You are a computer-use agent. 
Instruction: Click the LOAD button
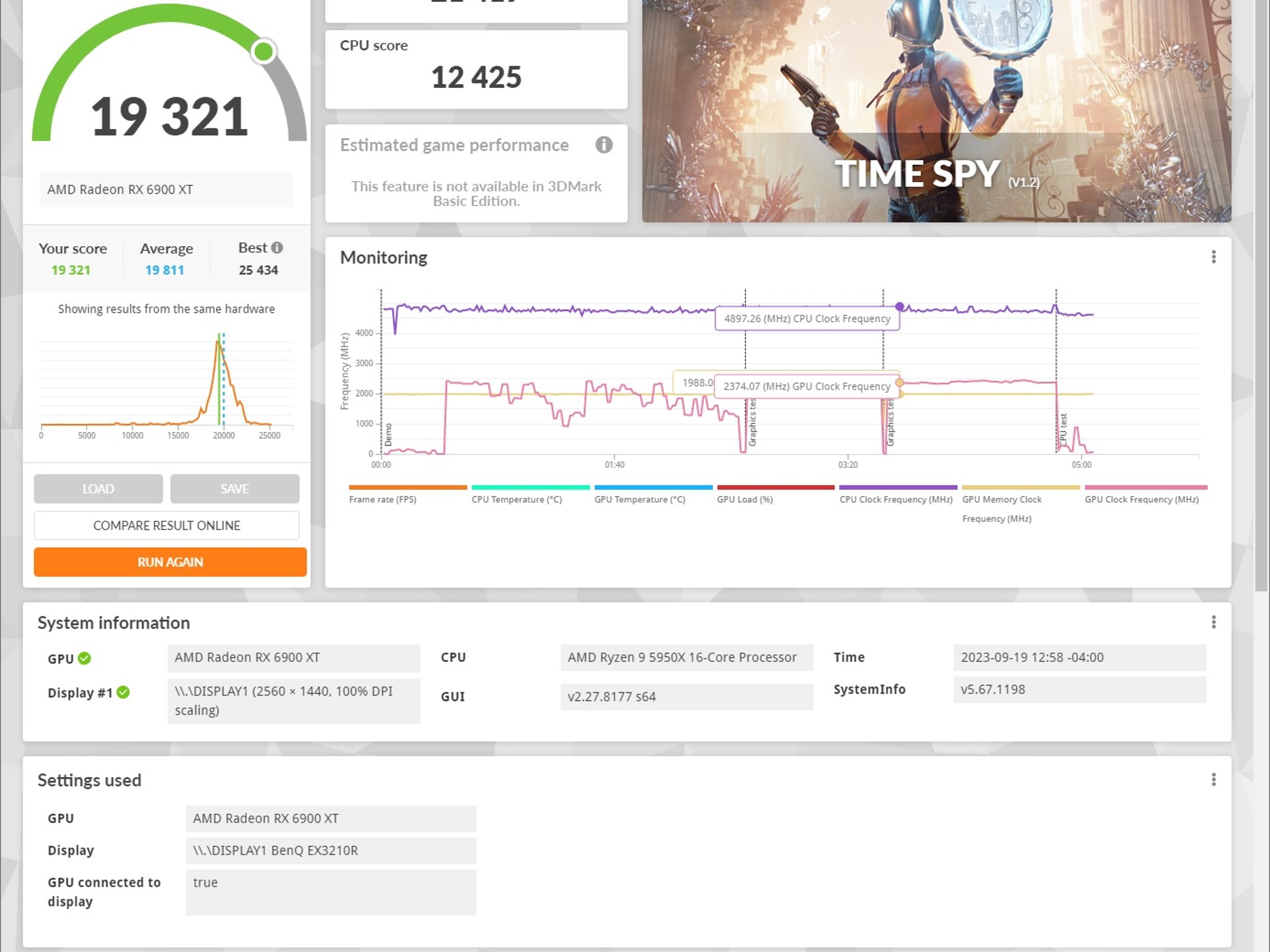tap(99, 489)
